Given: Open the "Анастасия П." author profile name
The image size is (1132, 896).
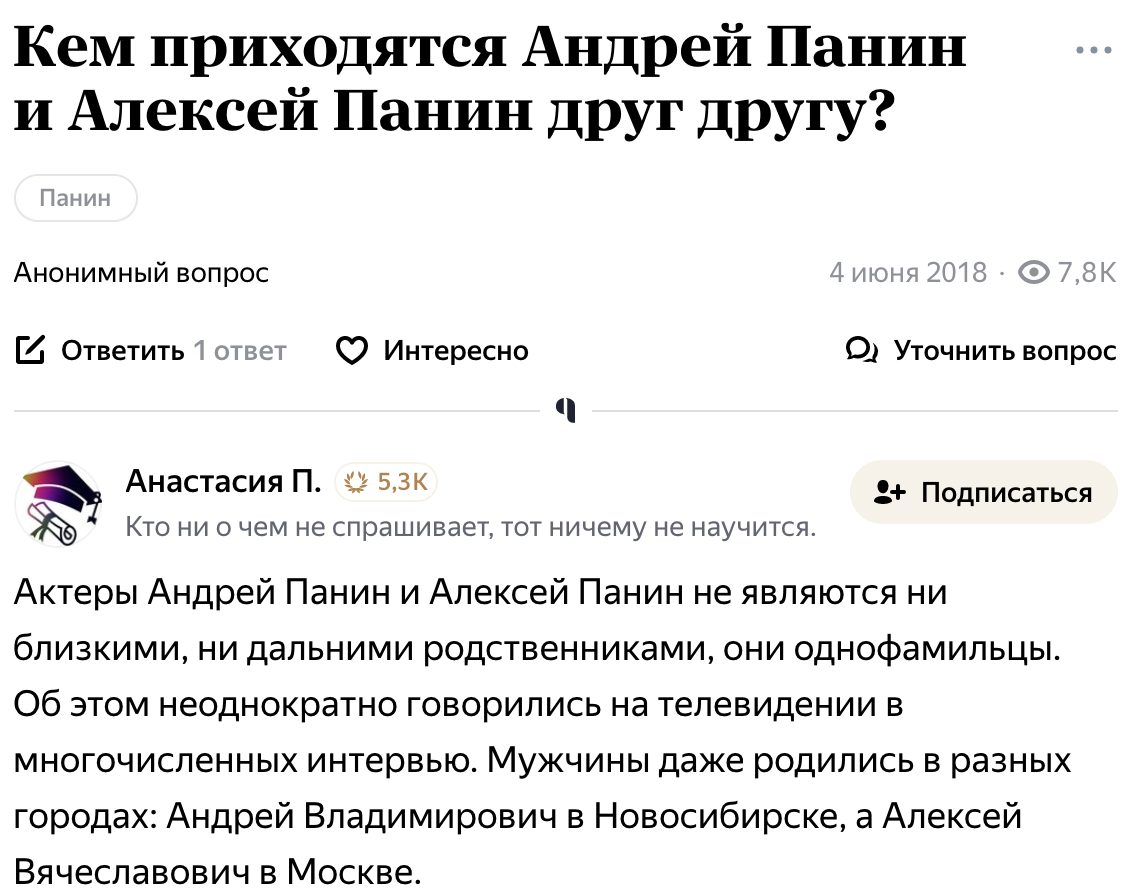Looking at the screenshot, I should 224,483.
